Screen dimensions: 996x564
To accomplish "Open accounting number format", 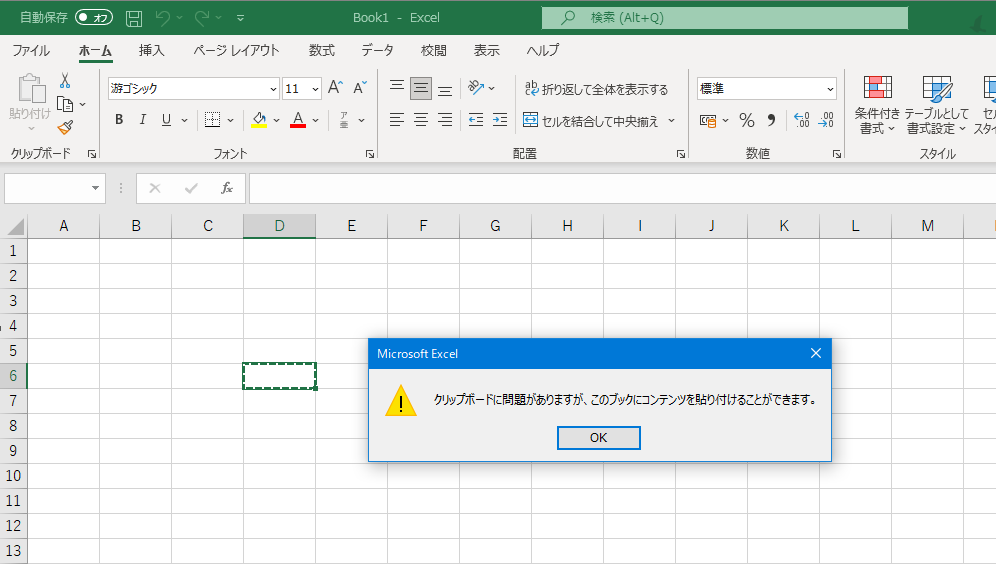I will [x=708, y=120].
